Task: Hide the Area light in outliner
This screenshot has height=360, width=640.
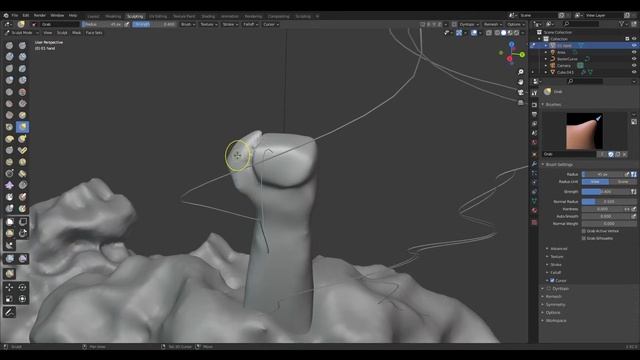Action: coord(634,52)
